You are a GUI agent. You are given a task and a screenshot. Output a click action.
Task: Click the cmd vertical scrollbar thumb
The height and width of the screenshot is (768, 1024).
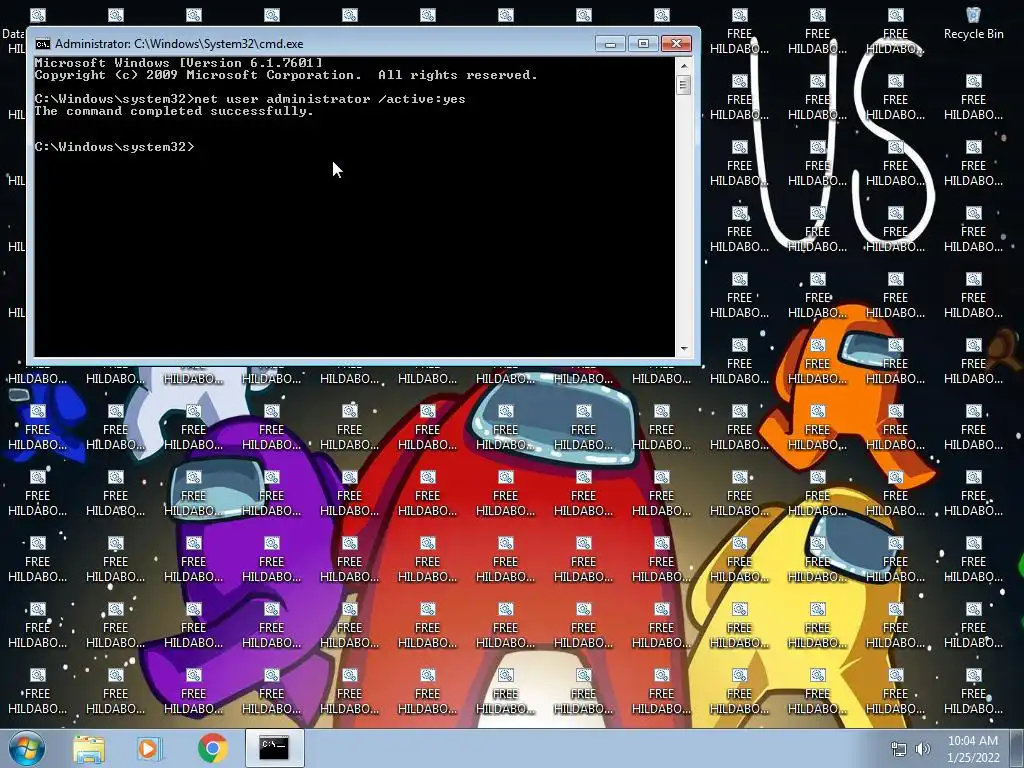click(x=684, y=85)
